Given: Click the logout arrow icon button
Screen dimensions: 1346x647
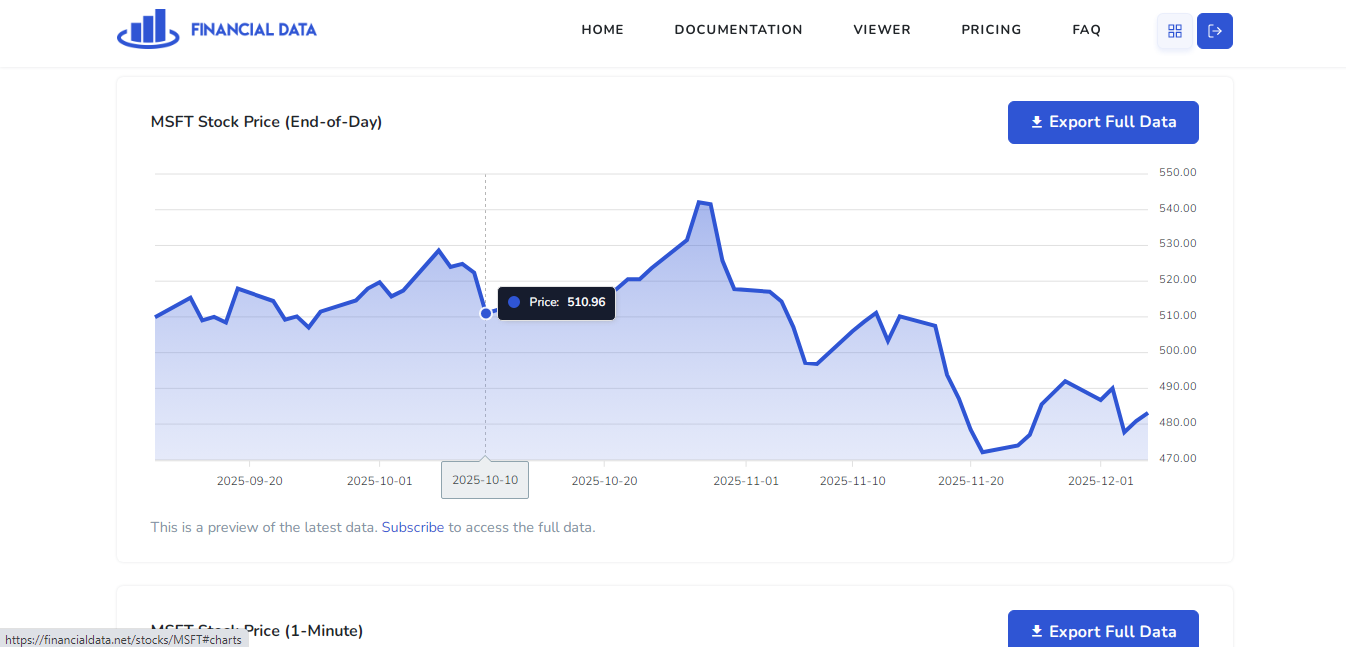Looking at the screenshot, I should (x=1215, y=31).
